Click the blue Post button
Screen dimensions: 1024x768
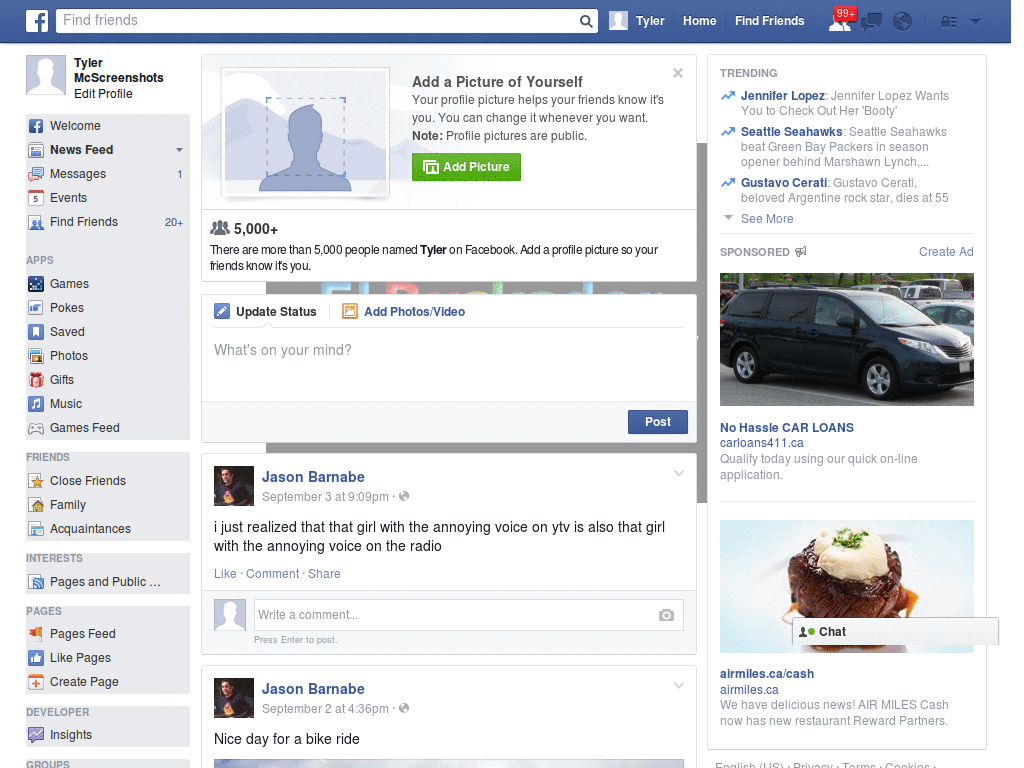tap(658, 422)
